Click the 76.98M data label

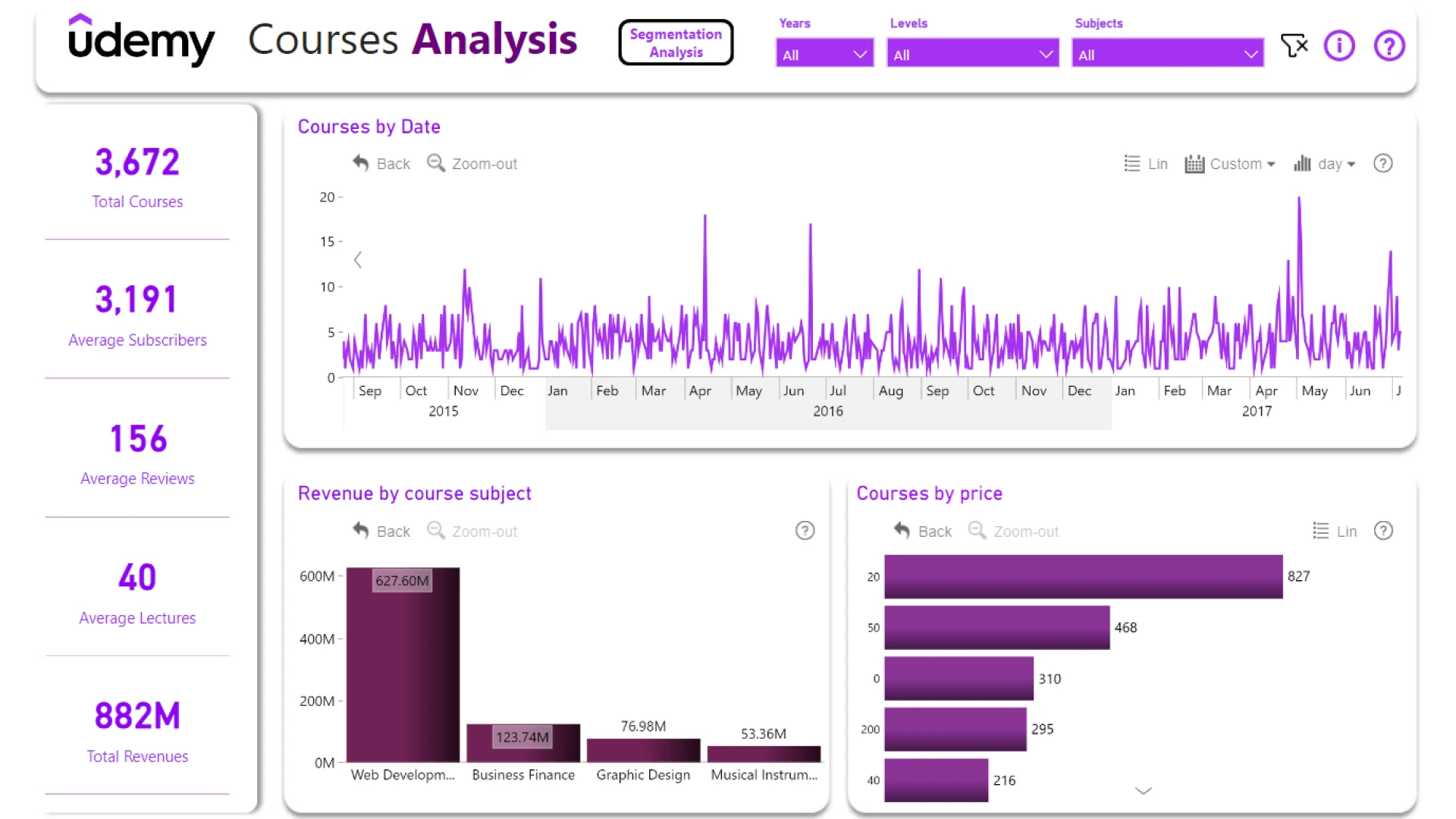[x=643, y=726]
